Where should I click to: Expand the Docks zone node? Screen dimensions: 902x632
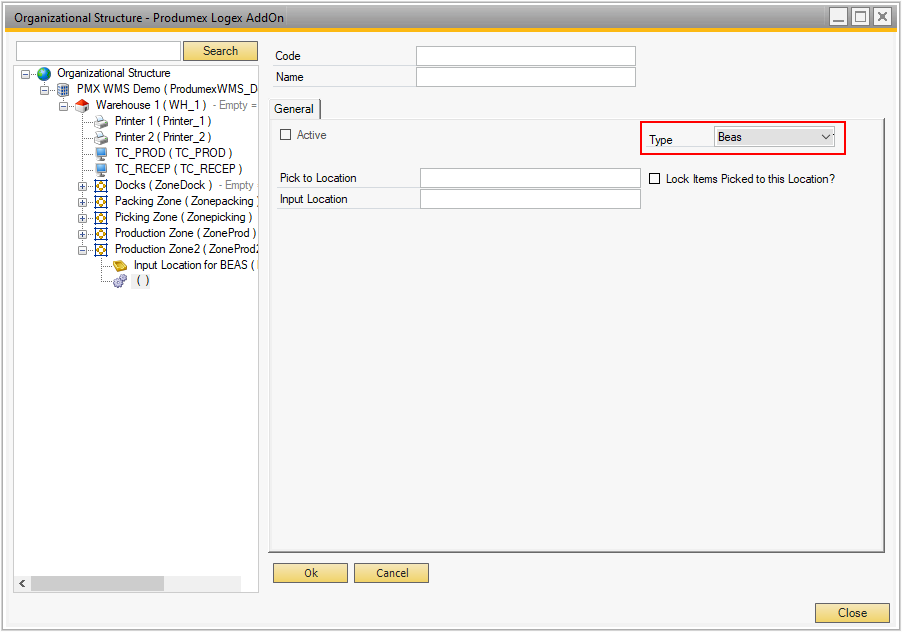[82, 186]
